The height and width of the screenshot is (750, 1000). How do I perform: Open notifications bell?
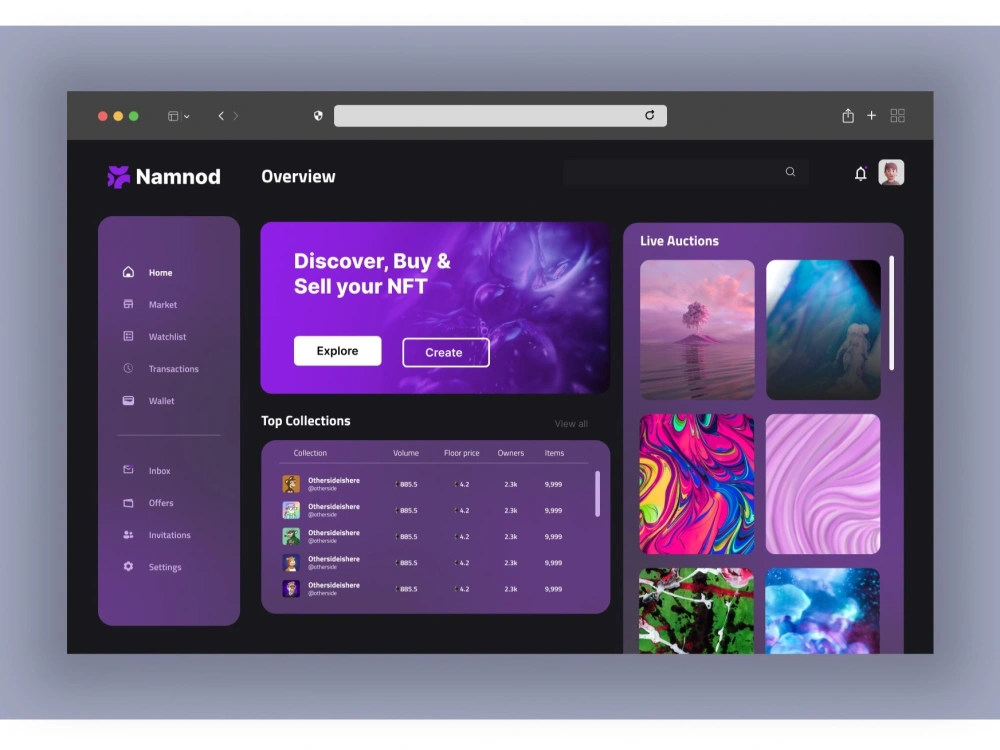pos(860,173)
